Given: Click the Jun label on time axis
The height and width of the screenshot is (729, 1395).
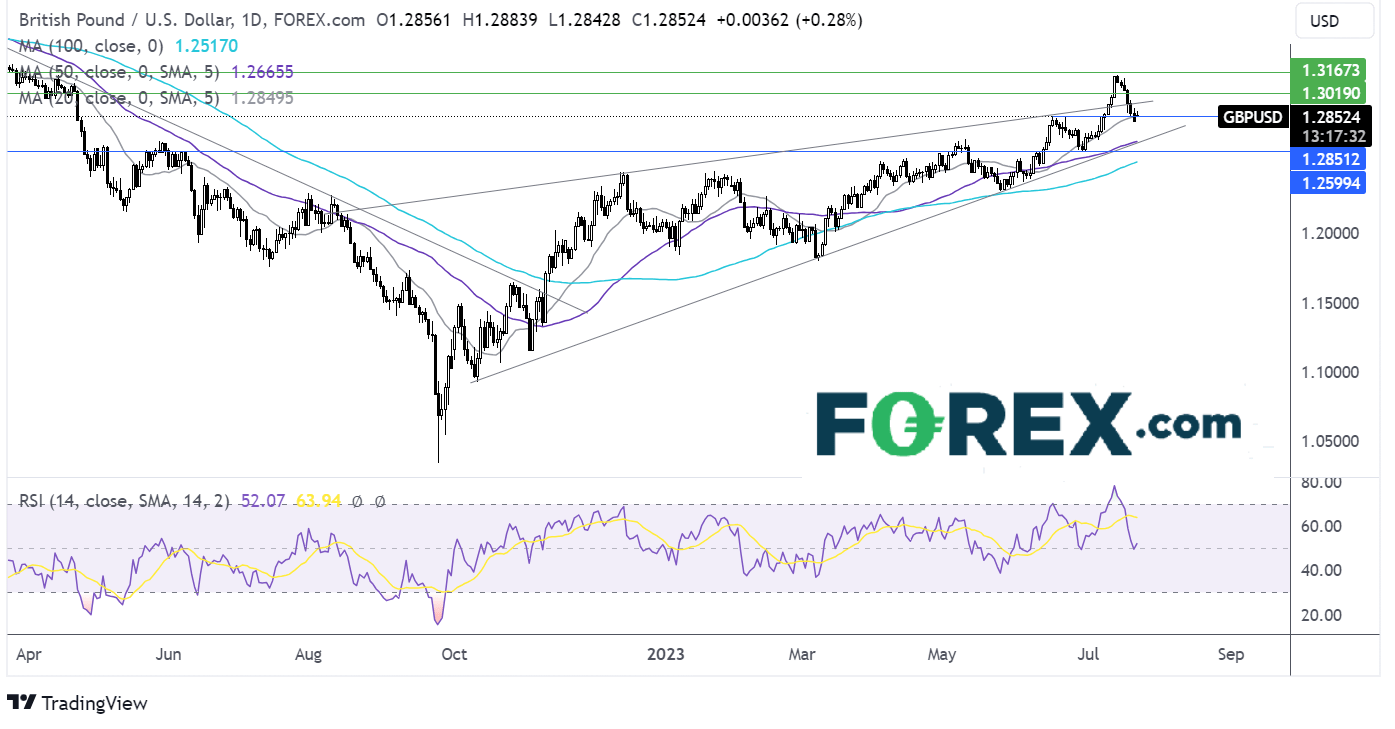Looking at the screenshot, I should tap(169, 654).
